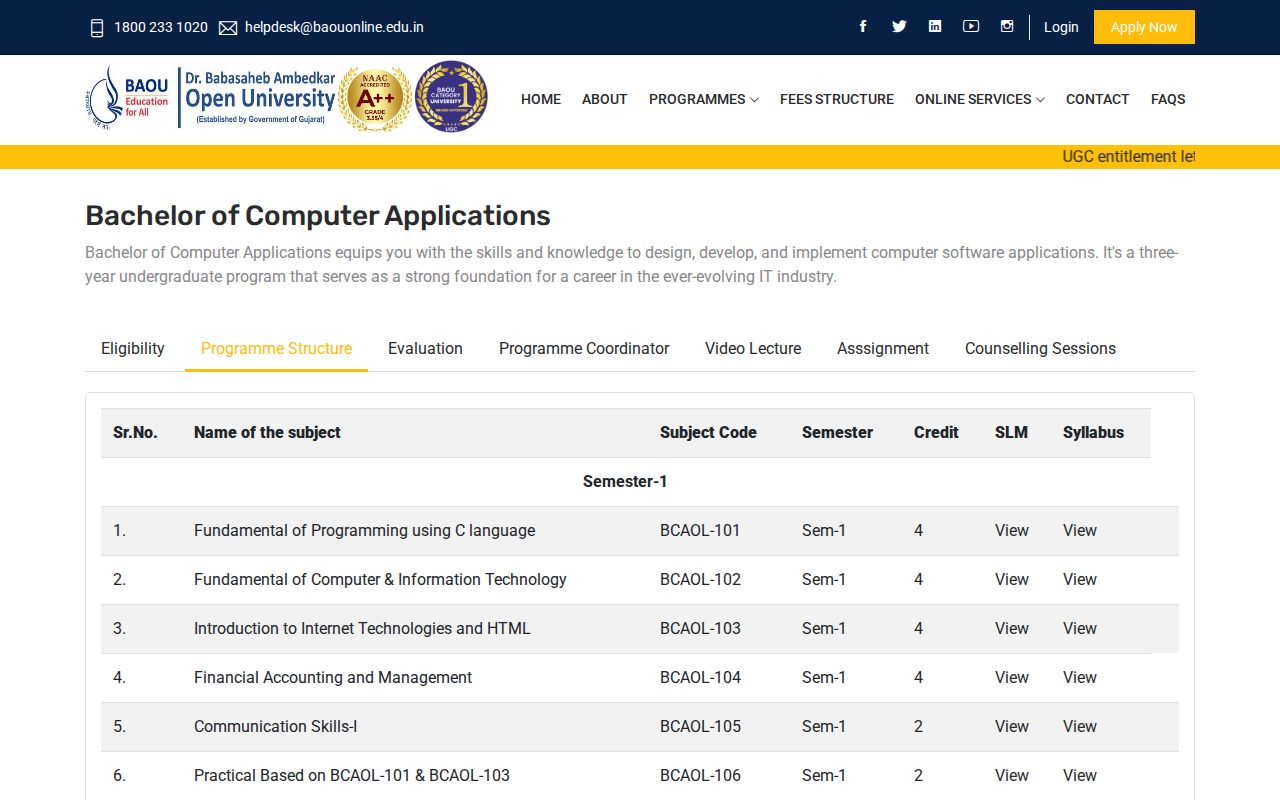Navigate to the Contact page
This screenshot has width=1280, height=800.
point(1097,99)
